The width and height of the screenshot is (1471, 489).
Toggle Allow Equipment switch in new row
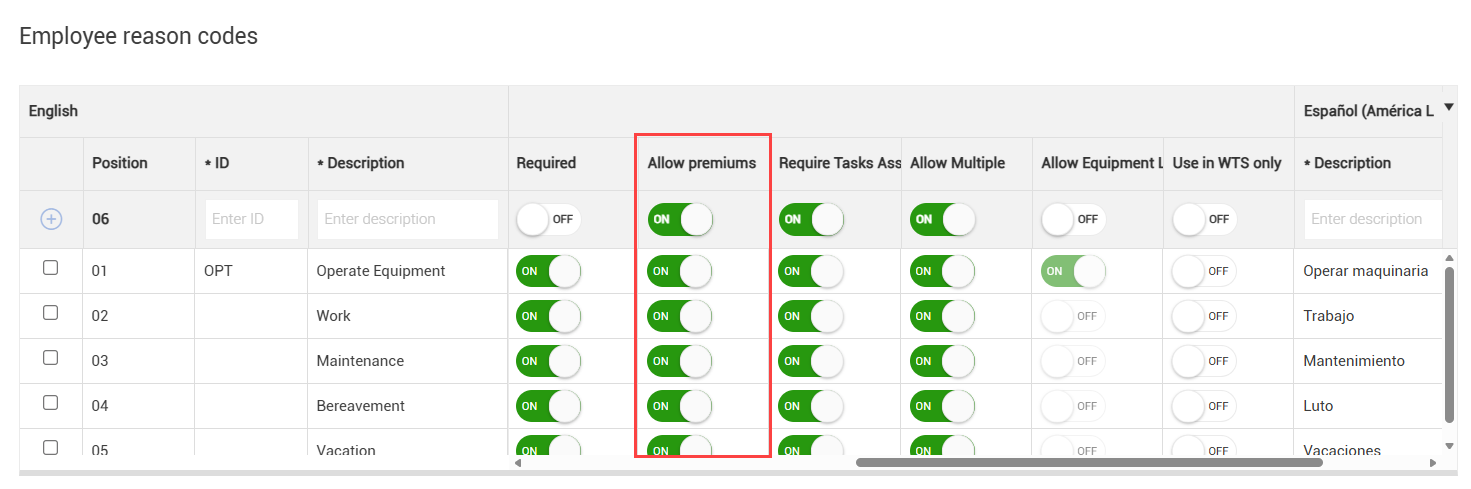click(x=1073, y=219)
